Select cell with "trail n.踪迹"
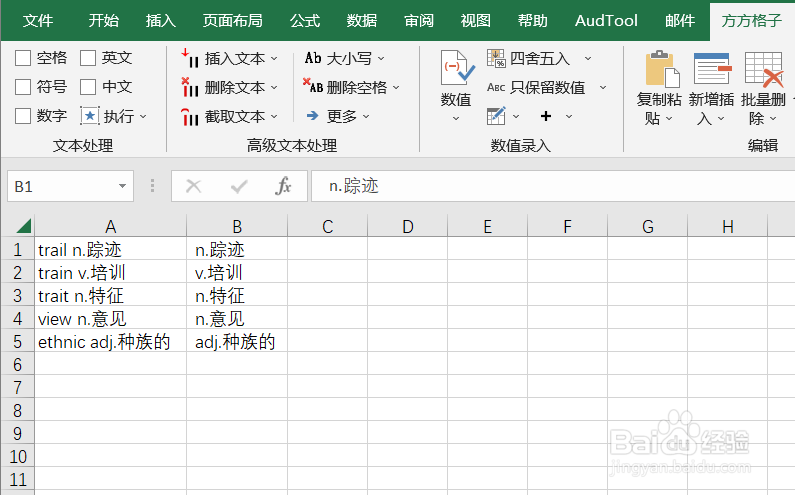This screenshot has width=795, height=495. pos(111,250)
